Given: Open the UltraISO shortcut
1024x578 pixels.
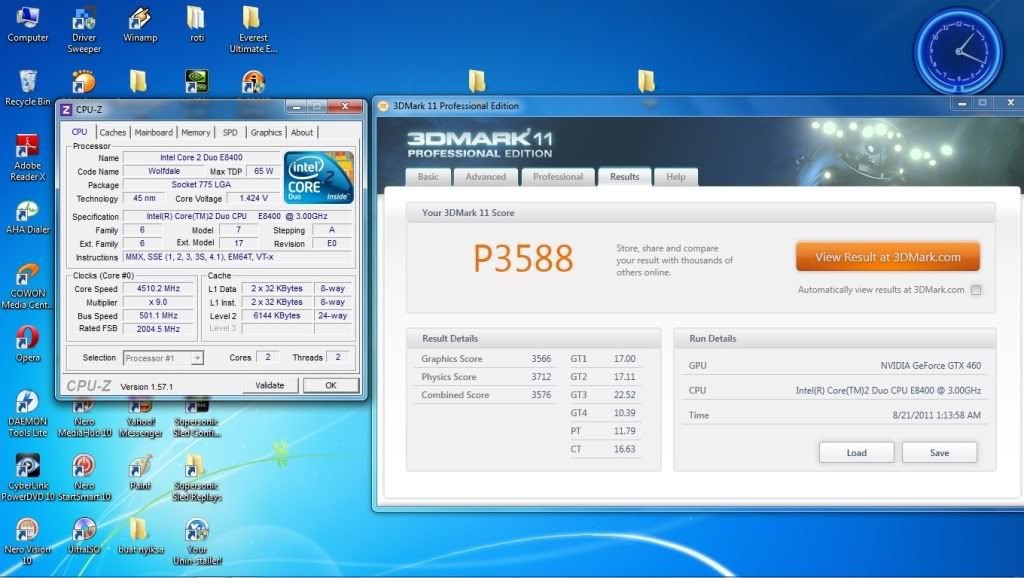Looking at the screenshot, I should tap(84, 536).
